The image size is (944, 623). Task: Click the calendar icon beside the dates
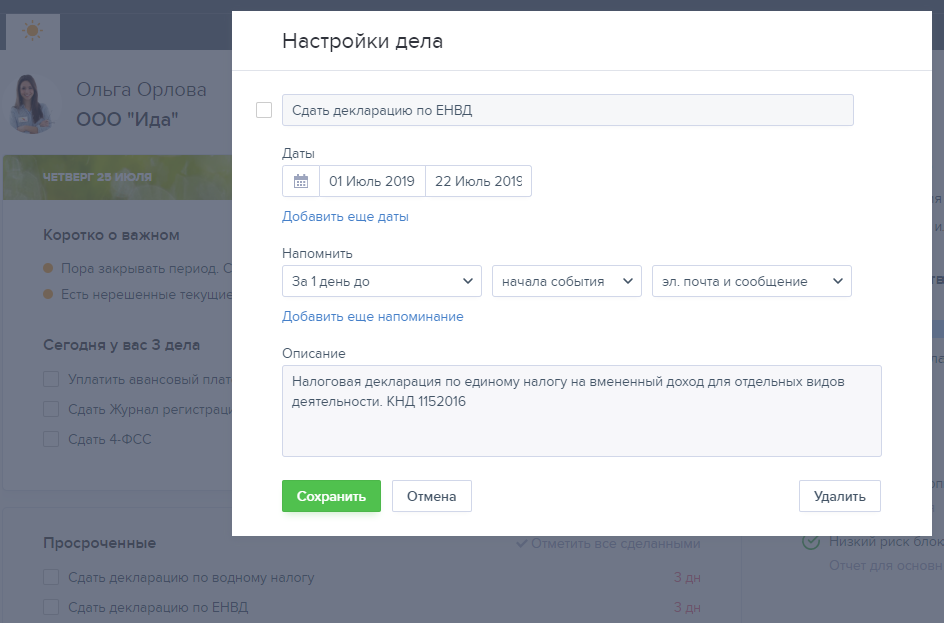[x=301, y=182]
